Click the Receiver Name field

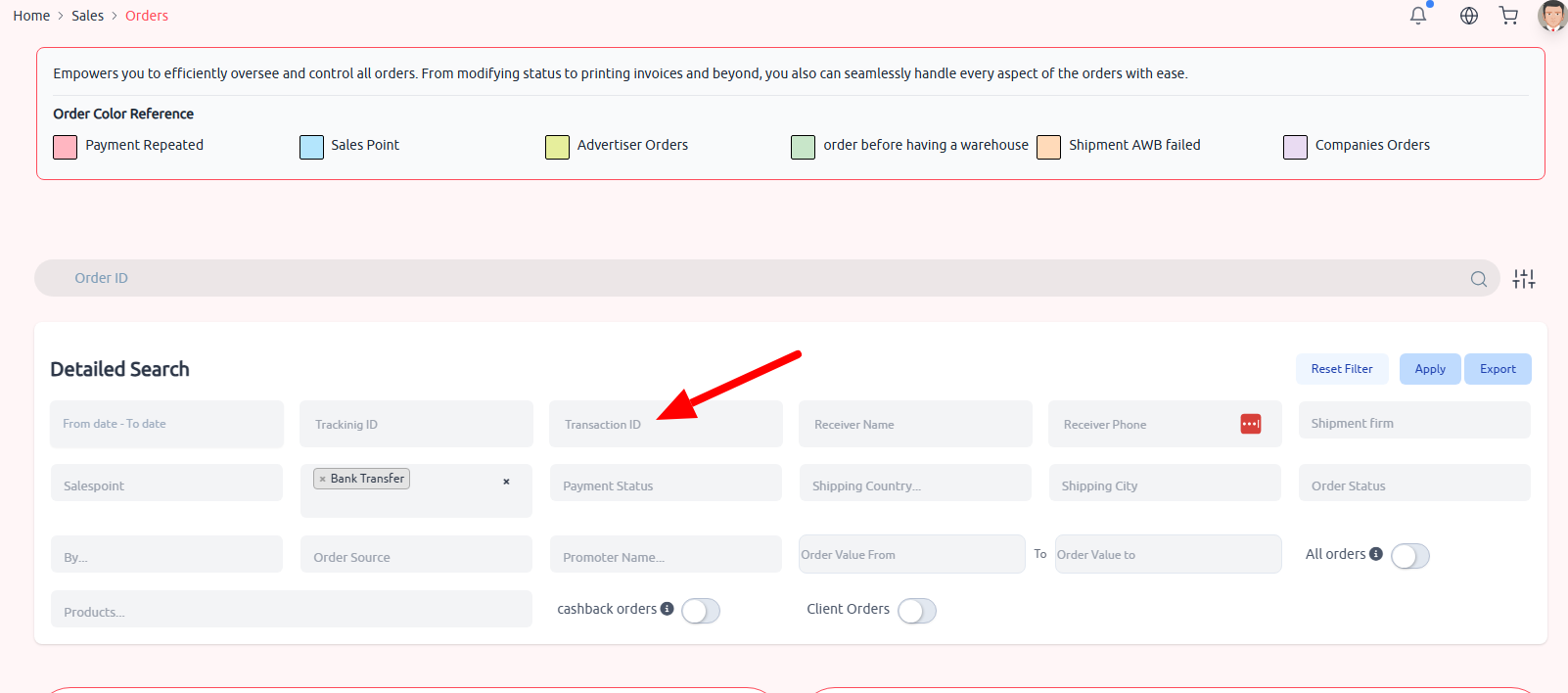click(915, 424)
